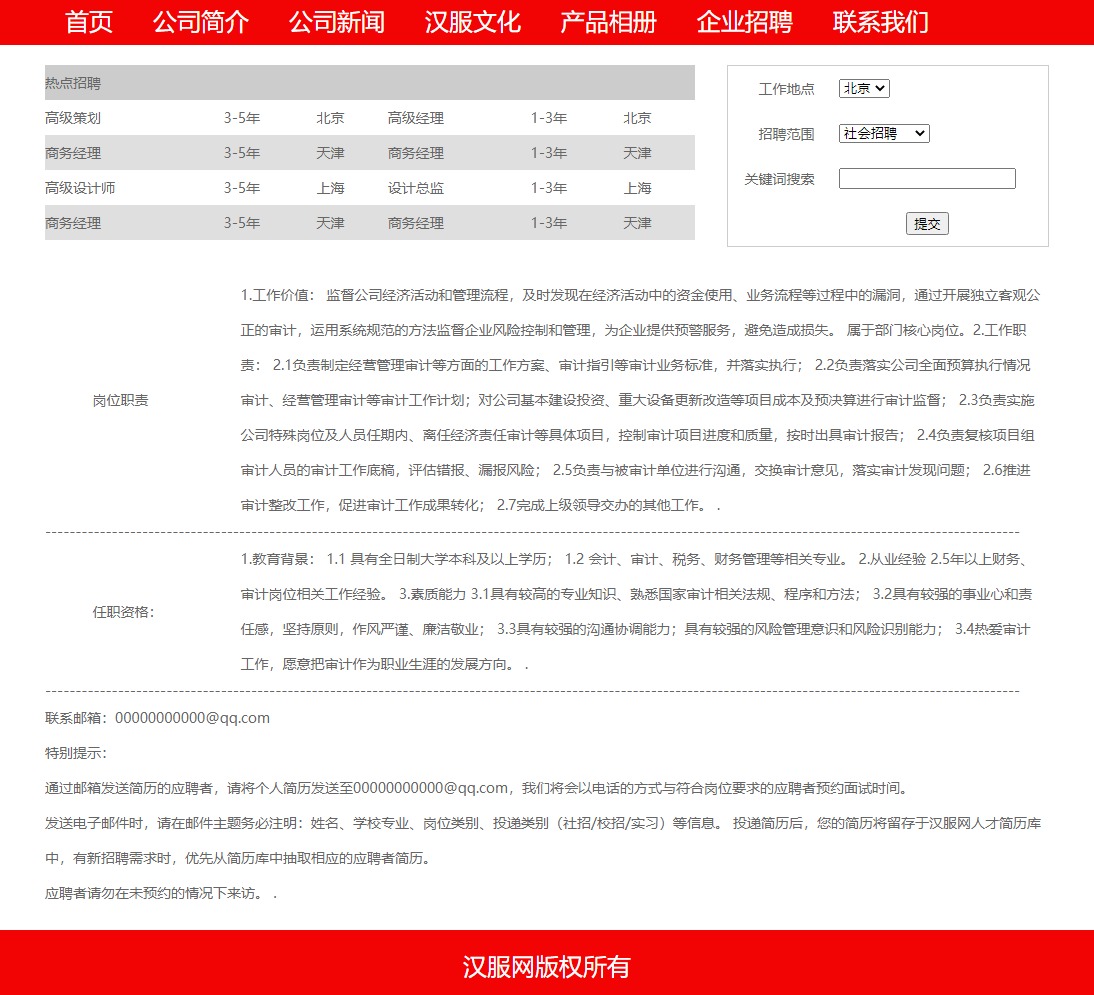This screenshot has width=1094, height=995.
Task: Click the 热点招聘 table header
Action: (73, 83)
